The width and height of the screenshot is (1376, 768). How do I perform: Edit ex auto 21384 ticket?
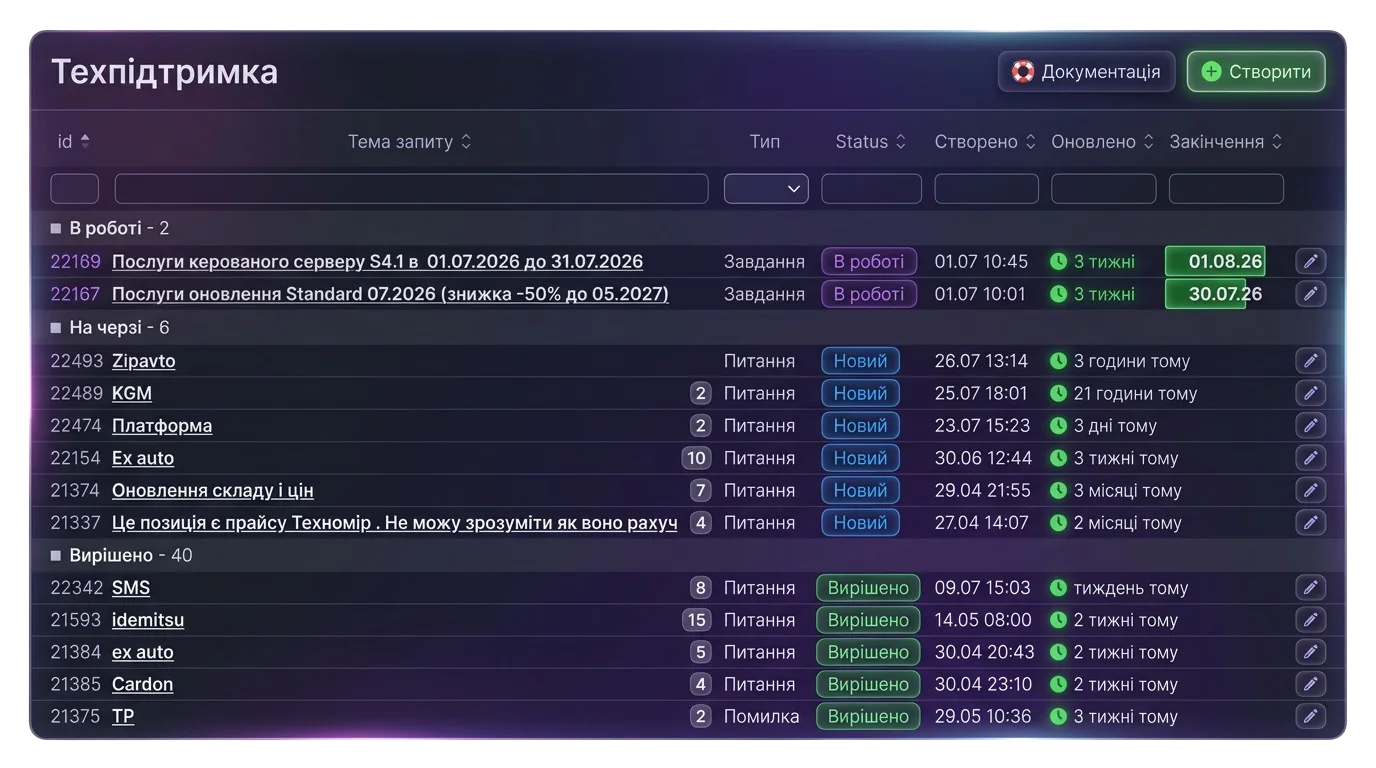tap(1310, 652)
